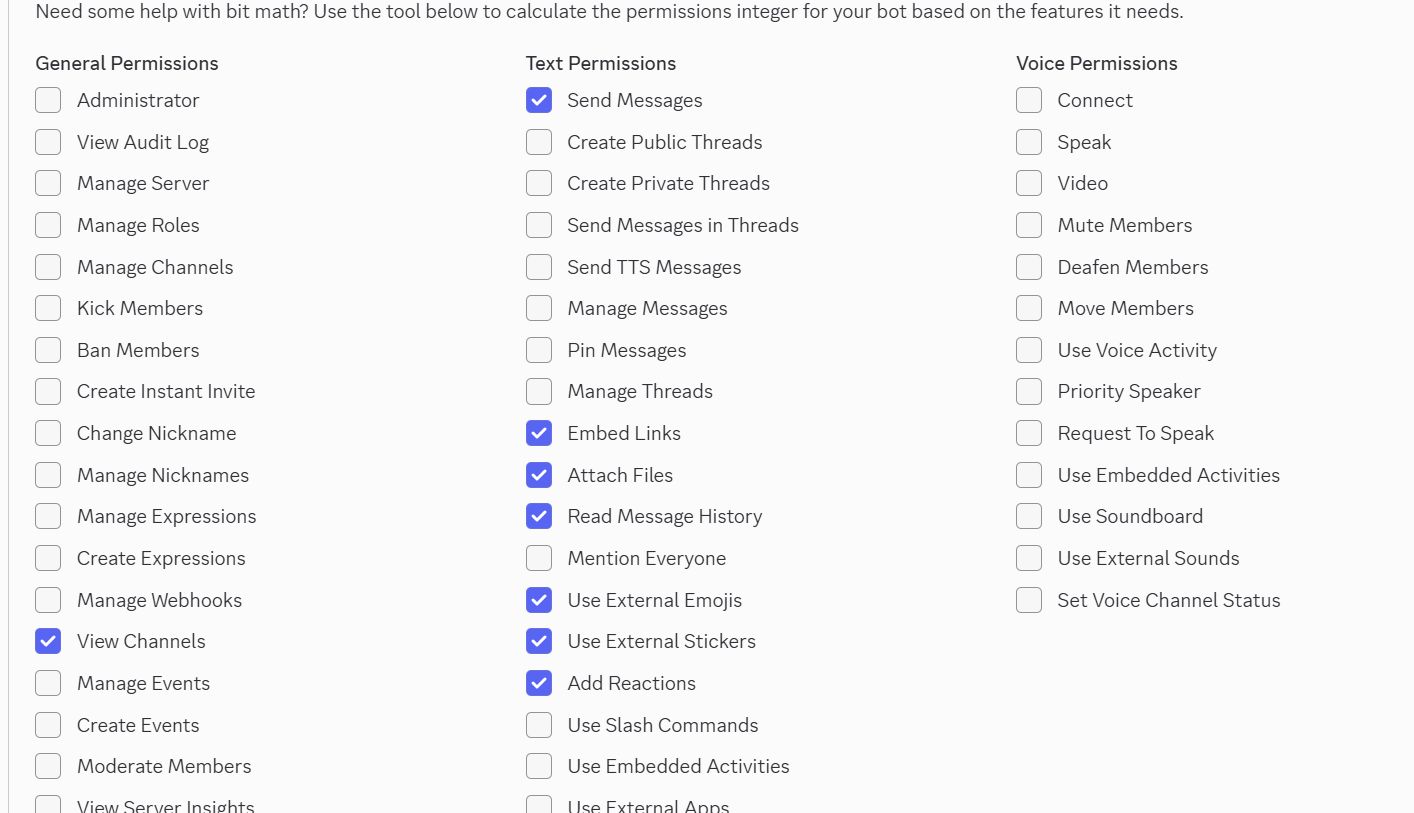
Task: Disable the Embed Links permission
Action: [x=539, y=433]
